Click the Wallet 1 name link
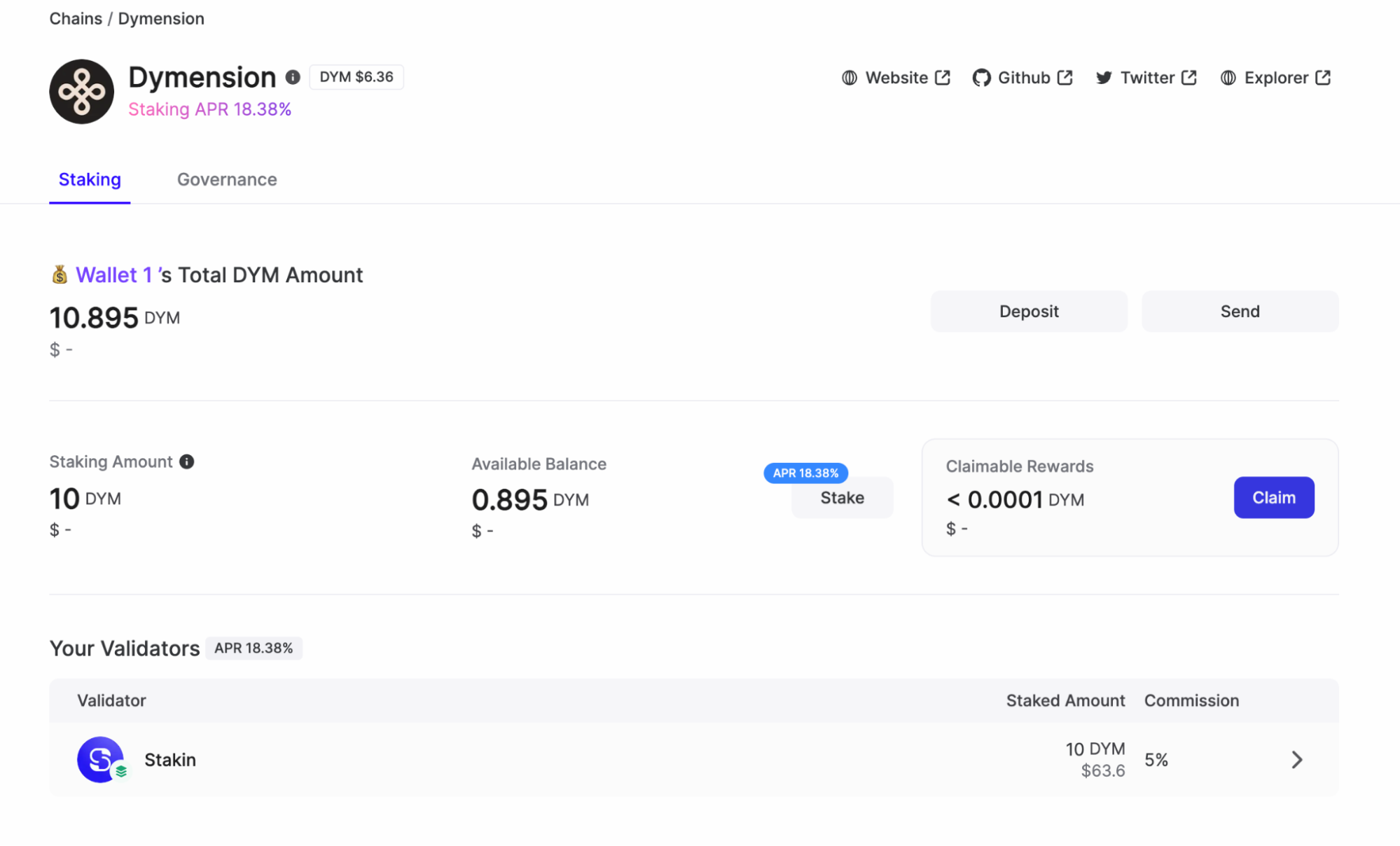 113,275
